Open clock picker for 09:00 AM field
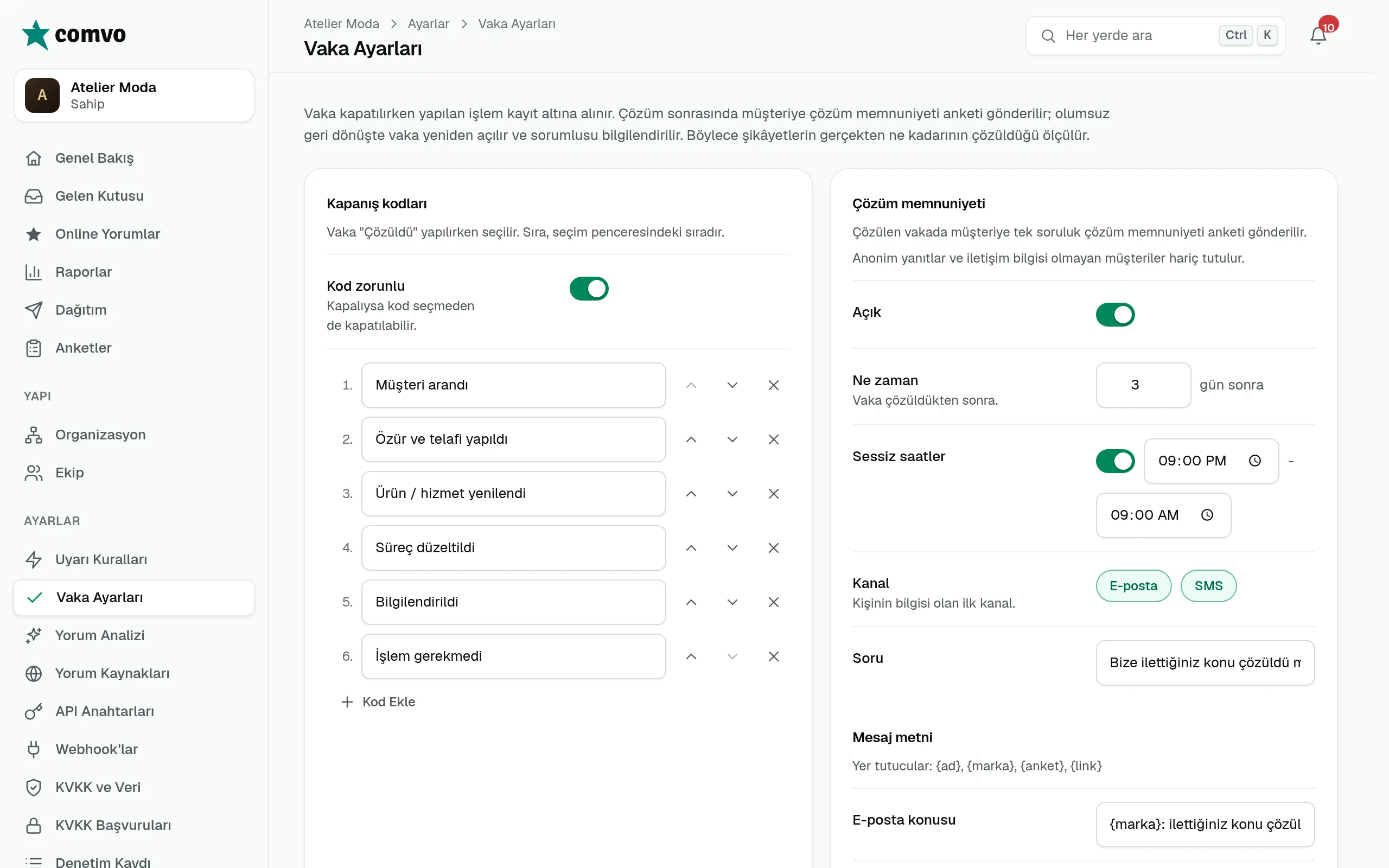Screen dimensions: 1389x868 tap(1207, 515)
